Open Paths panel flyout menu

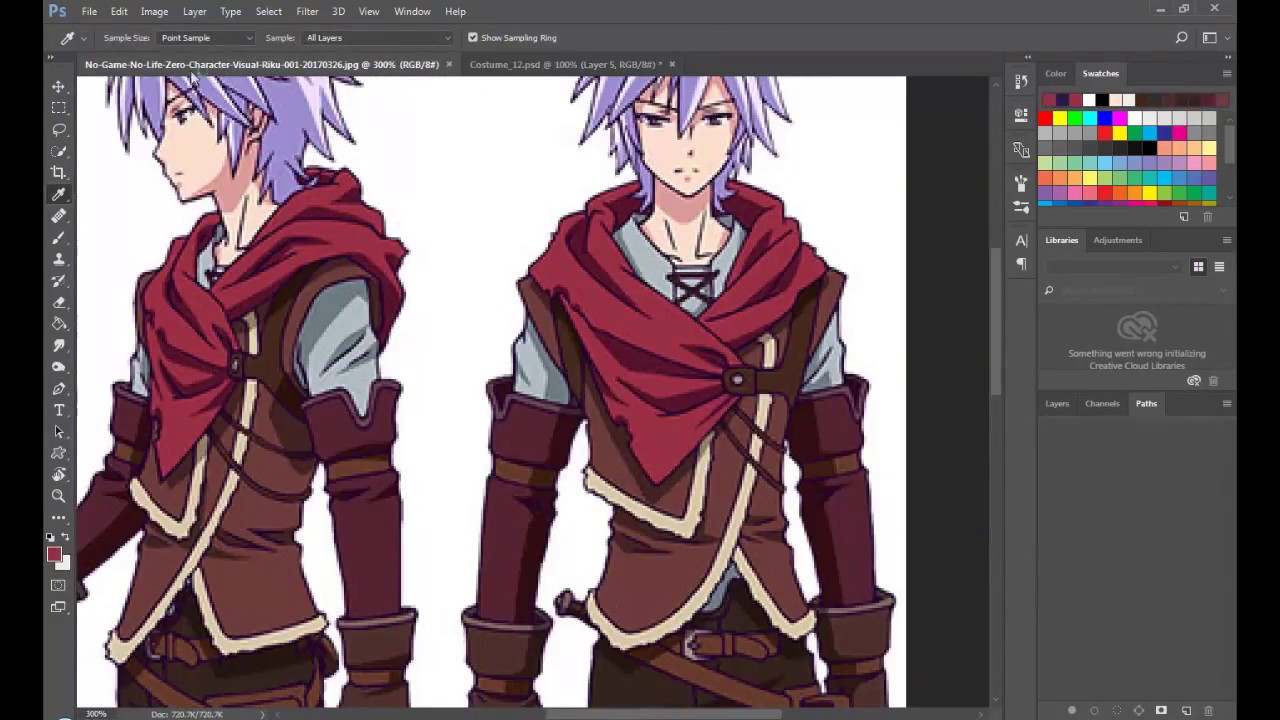[x=1227, y=404]
